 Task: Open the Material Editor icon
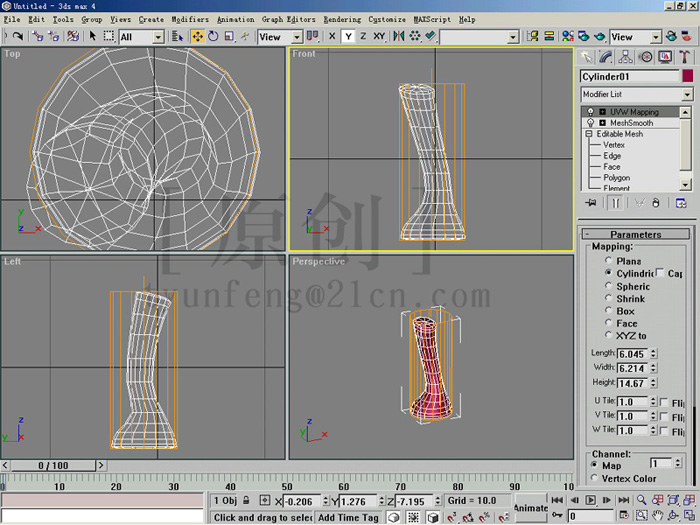pos(567,36)
